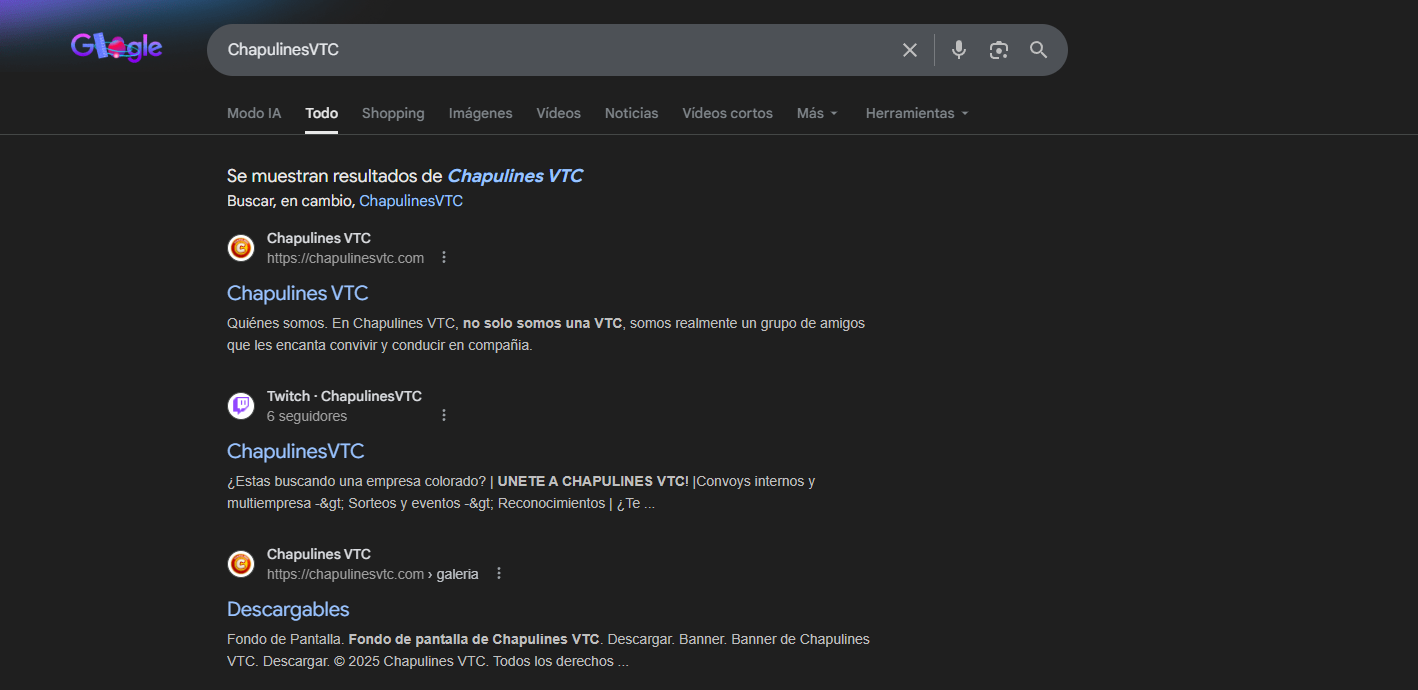1418x690 pixels.
Task: Select the Modo IA tab
Action: (253, 113)
